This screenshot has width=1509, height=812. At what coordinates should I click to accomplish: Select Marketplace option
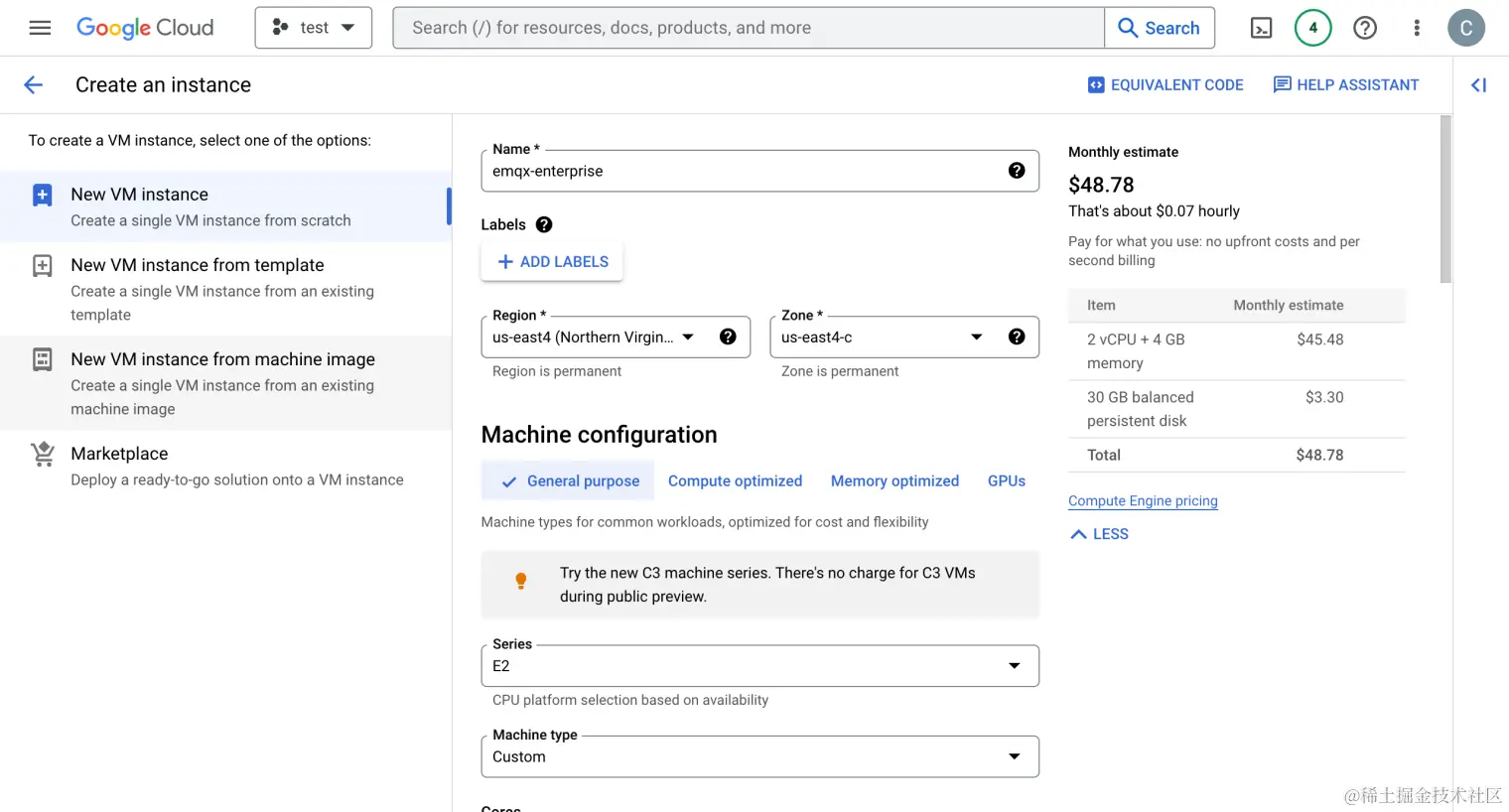[x=225, y=466]
